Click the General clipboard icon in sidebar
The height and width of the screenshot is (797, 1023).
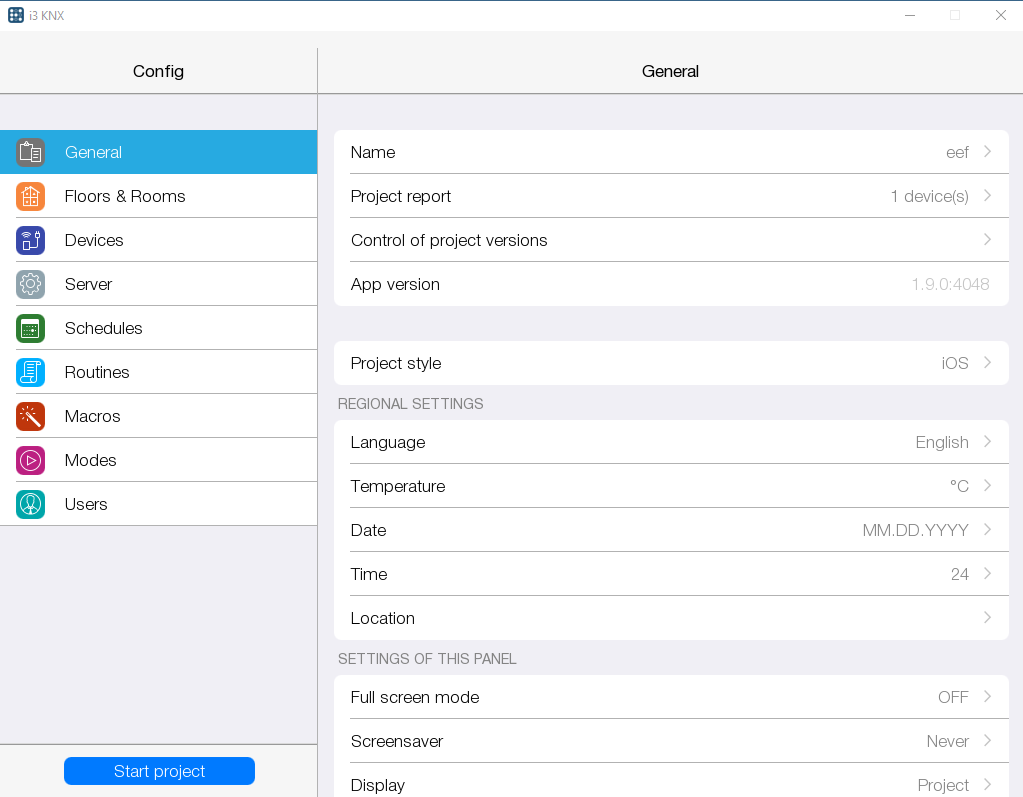tap(30, 152)
